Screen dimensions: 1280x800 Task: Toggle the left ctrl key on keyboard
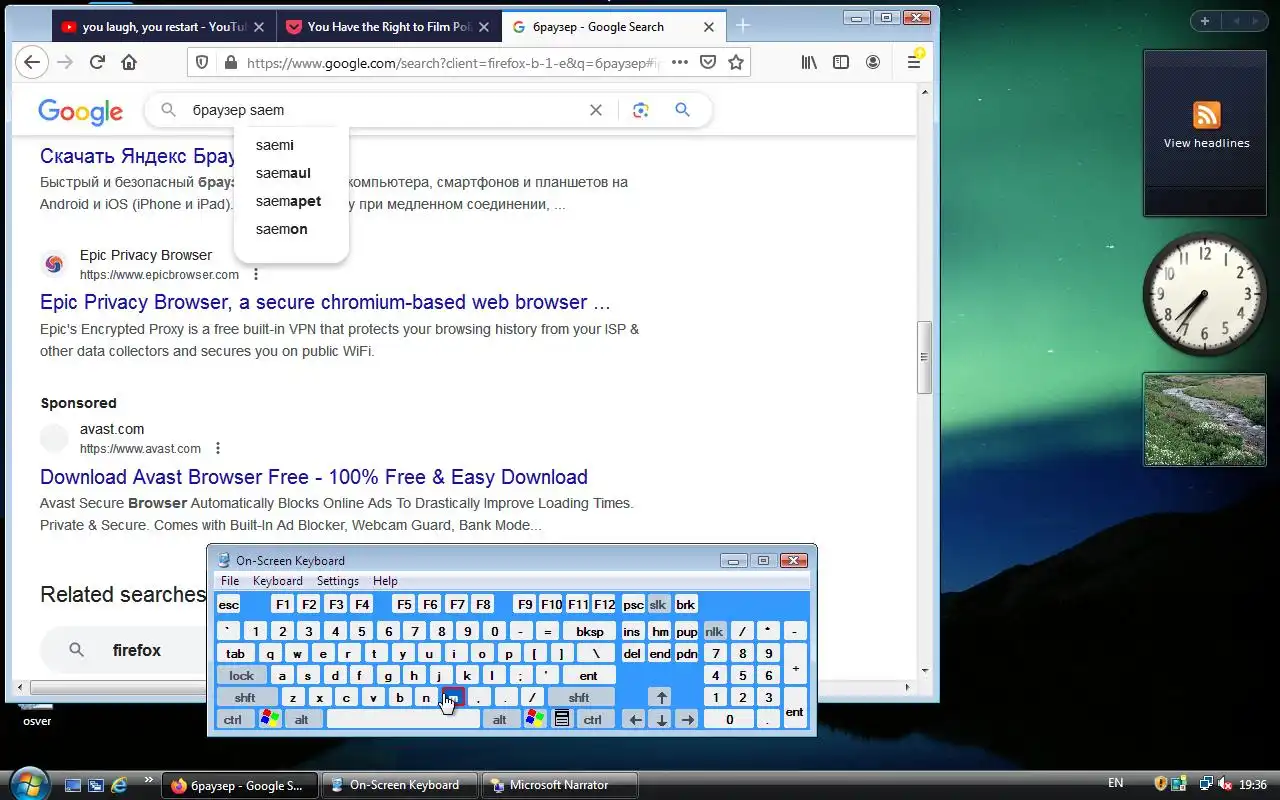click(x=232, y=719)
